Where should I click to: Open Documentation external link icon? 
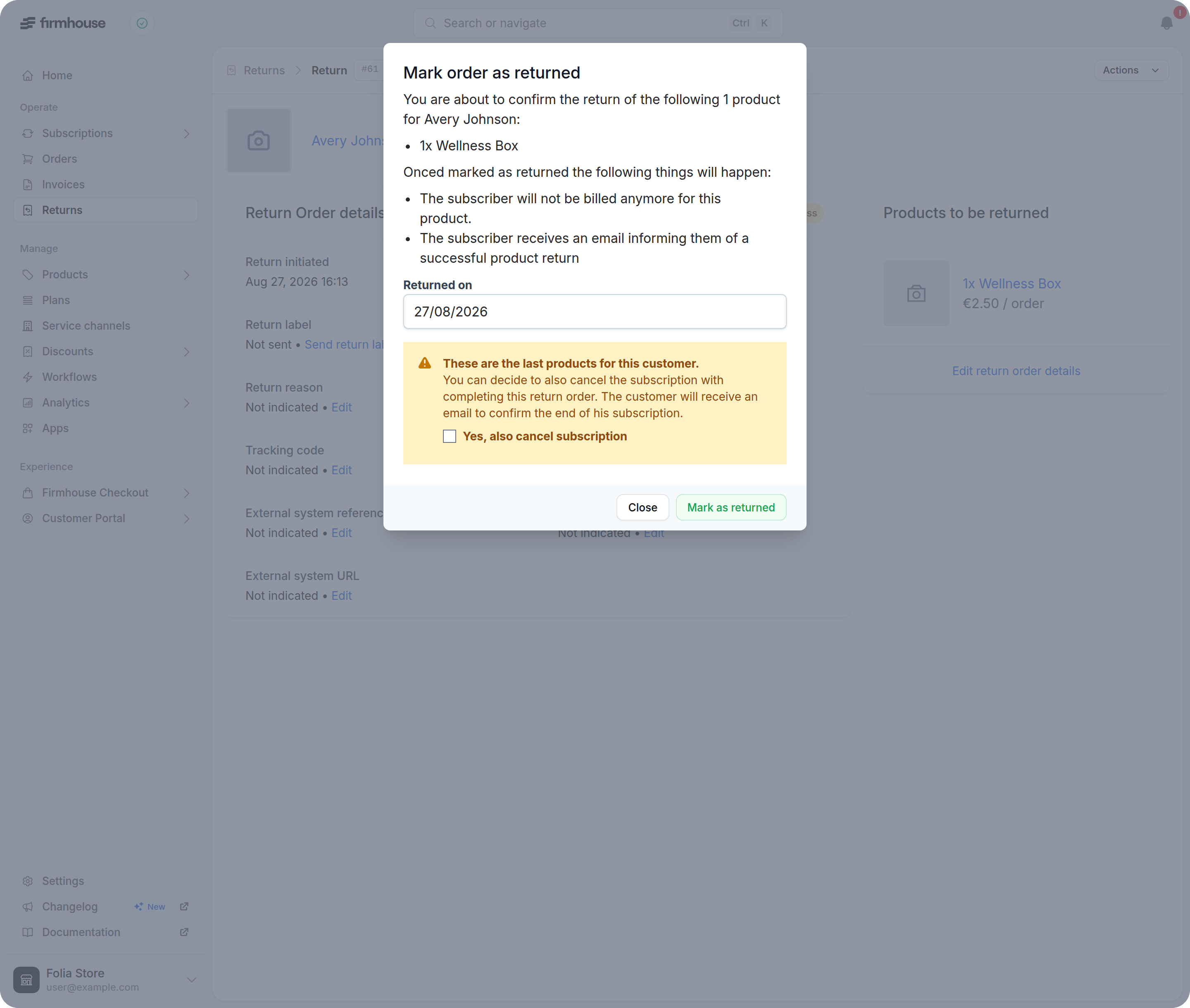coord(184,932)
